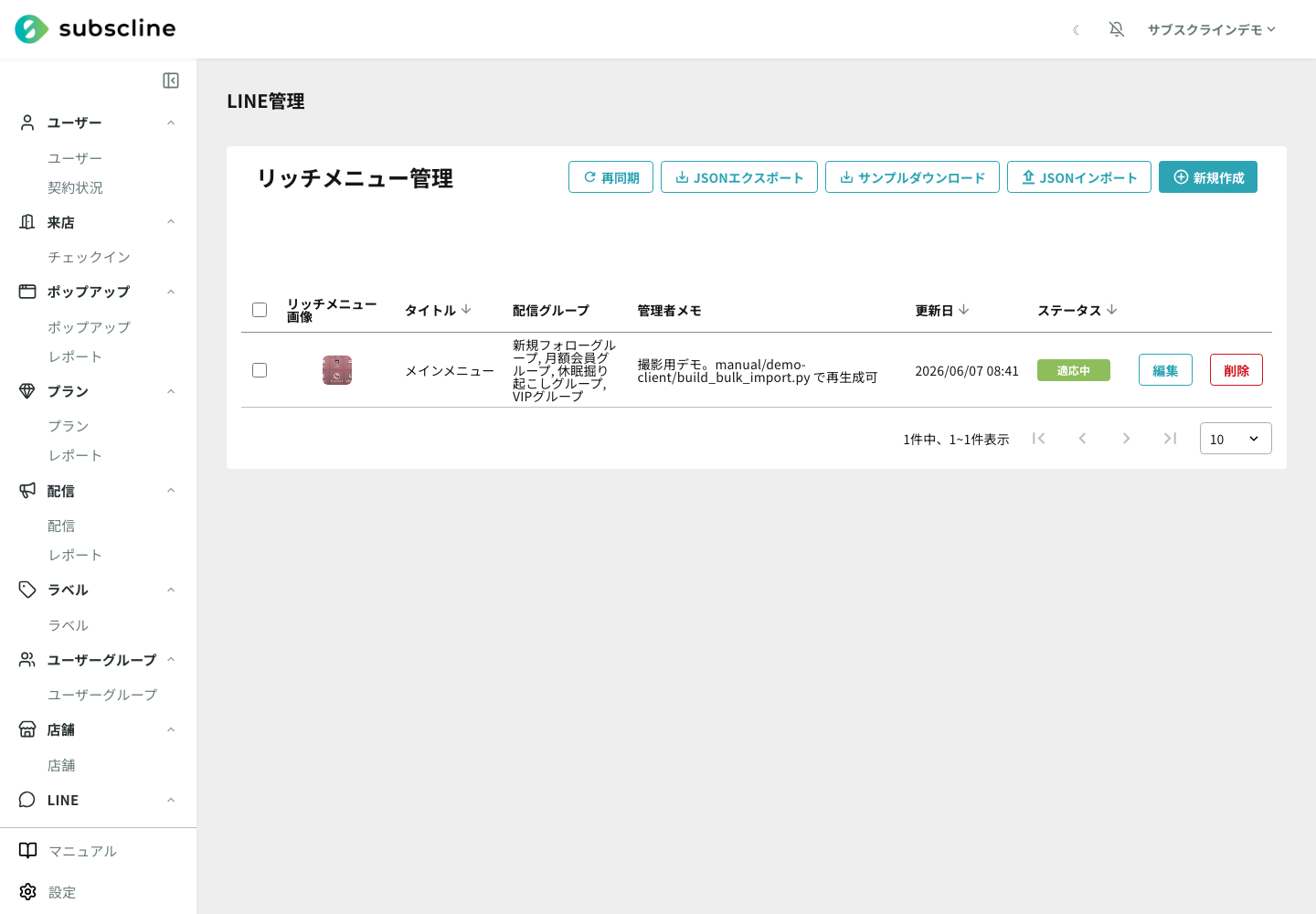Screen dimensions: 1316x914
Task: Open the rich menu thumbnail image
Action: click(x=337, y=370)
